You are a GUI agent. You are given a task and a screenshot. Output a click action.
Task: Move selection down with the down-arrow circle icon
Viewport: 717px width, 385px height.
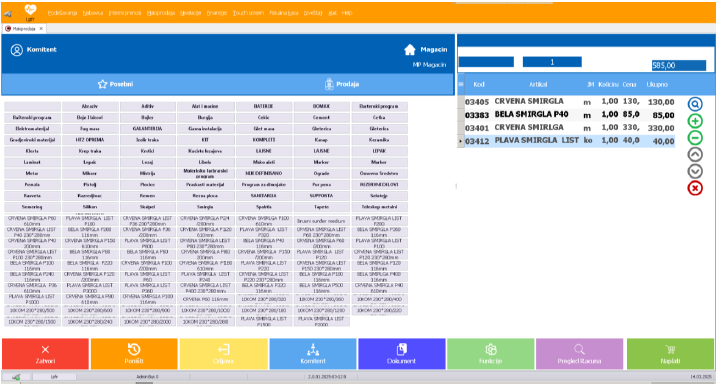click(x=695, y=171)
